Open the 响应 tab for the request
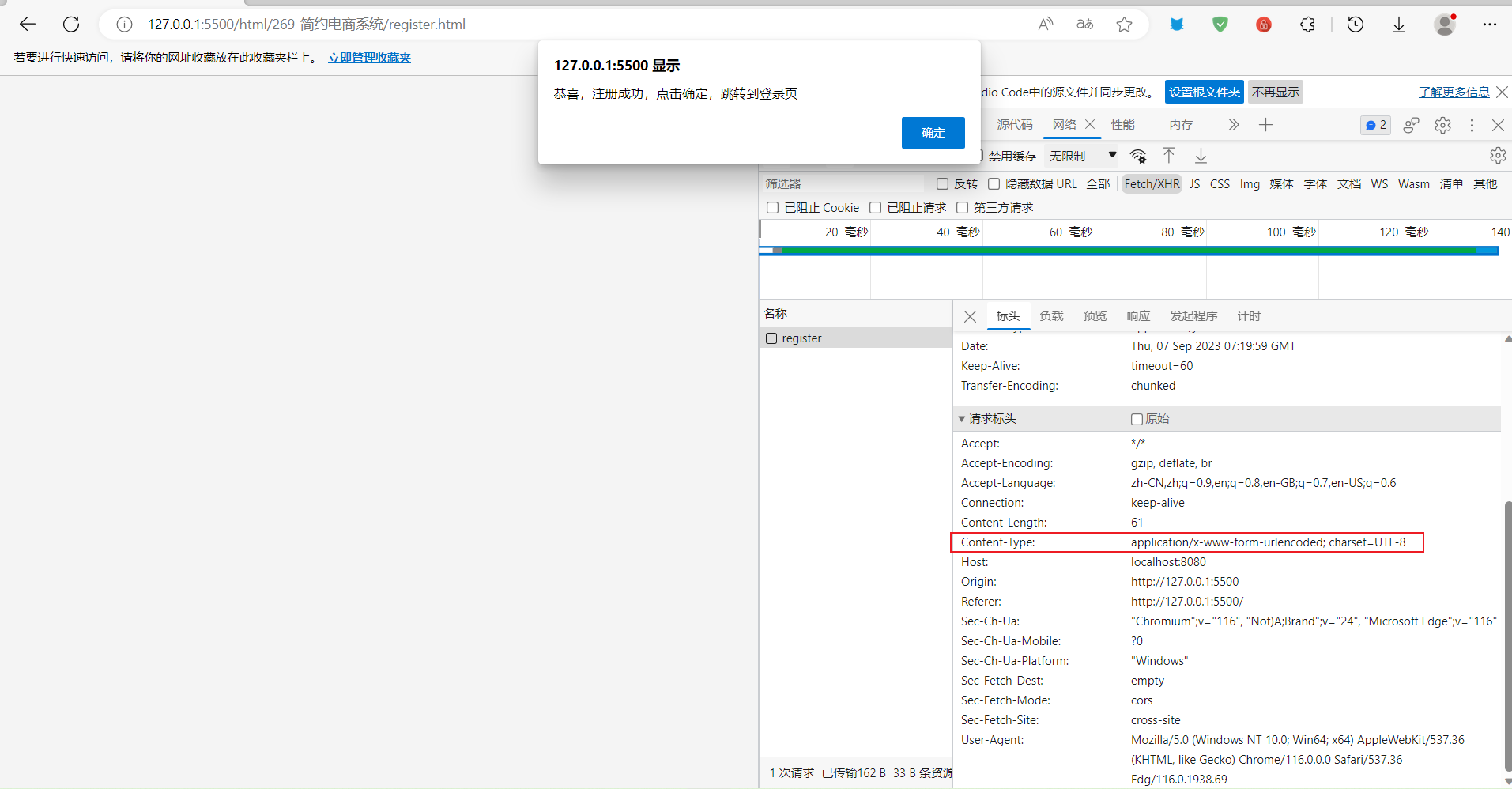The image size is (1512, 789). tap(1137, 315)
